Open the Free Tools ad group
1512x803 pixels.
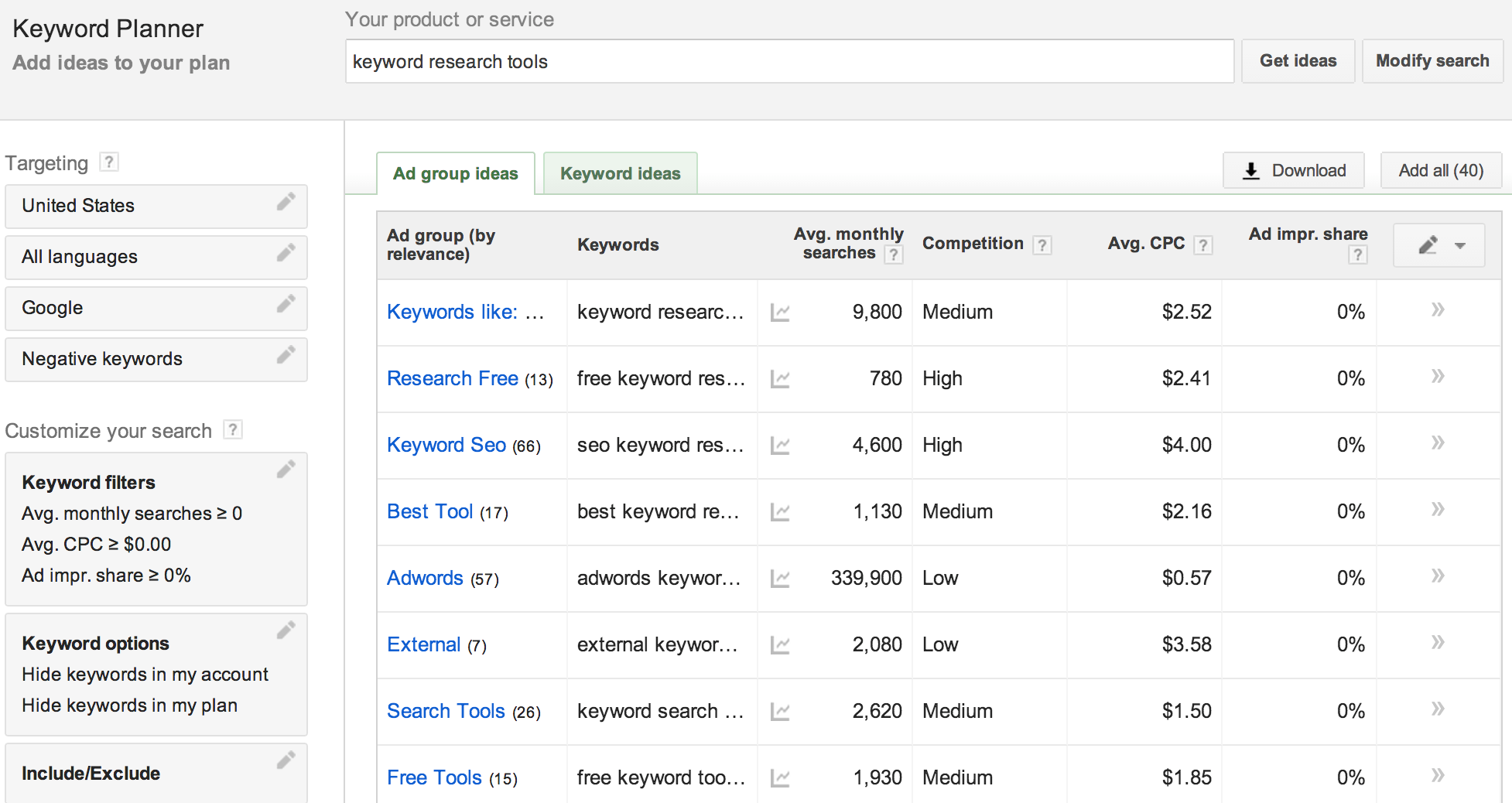pyautogui.click(x=434, y=777)
